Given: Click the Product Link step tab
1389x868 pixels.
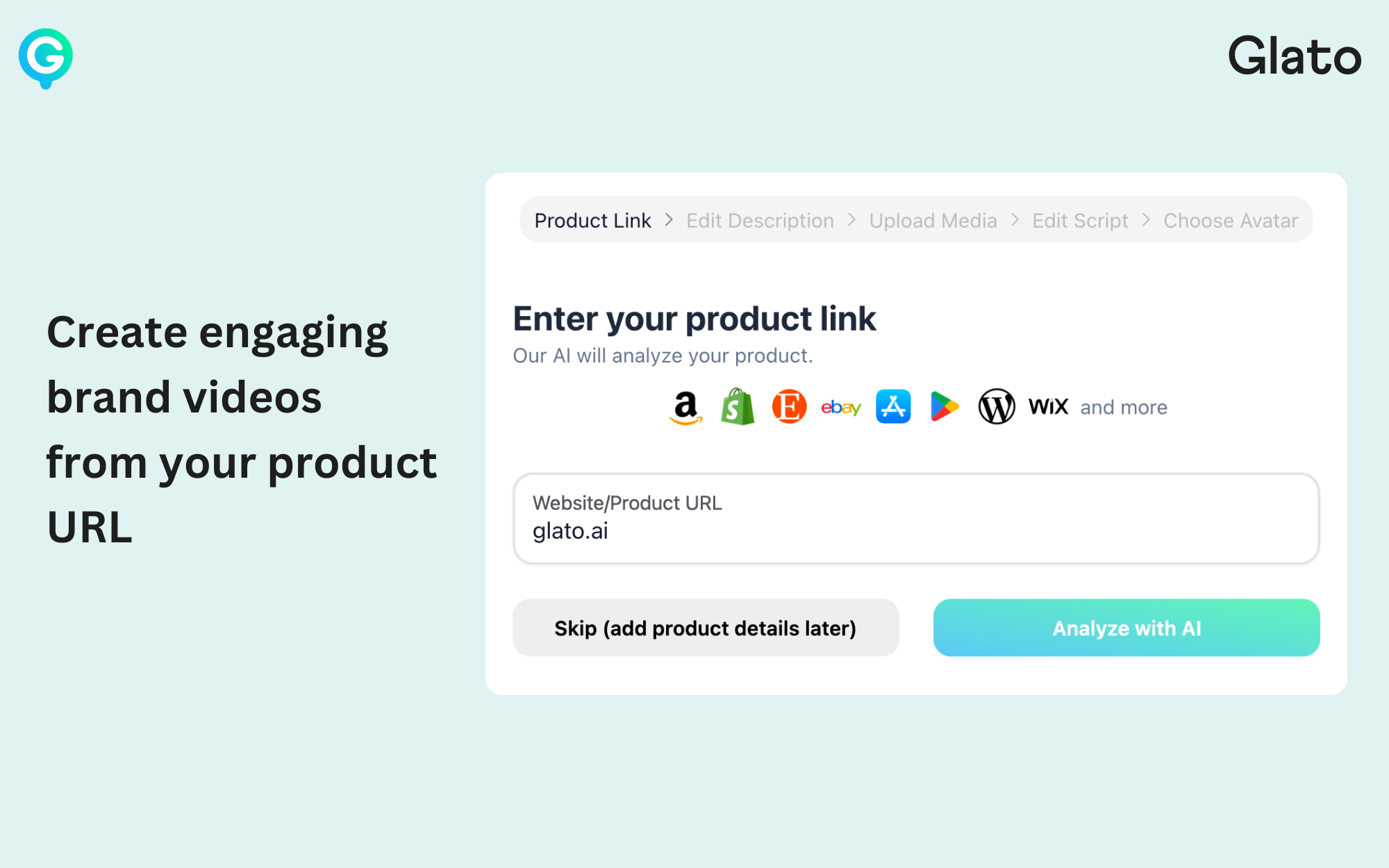Looking at the screenshot, I should 591,220.
